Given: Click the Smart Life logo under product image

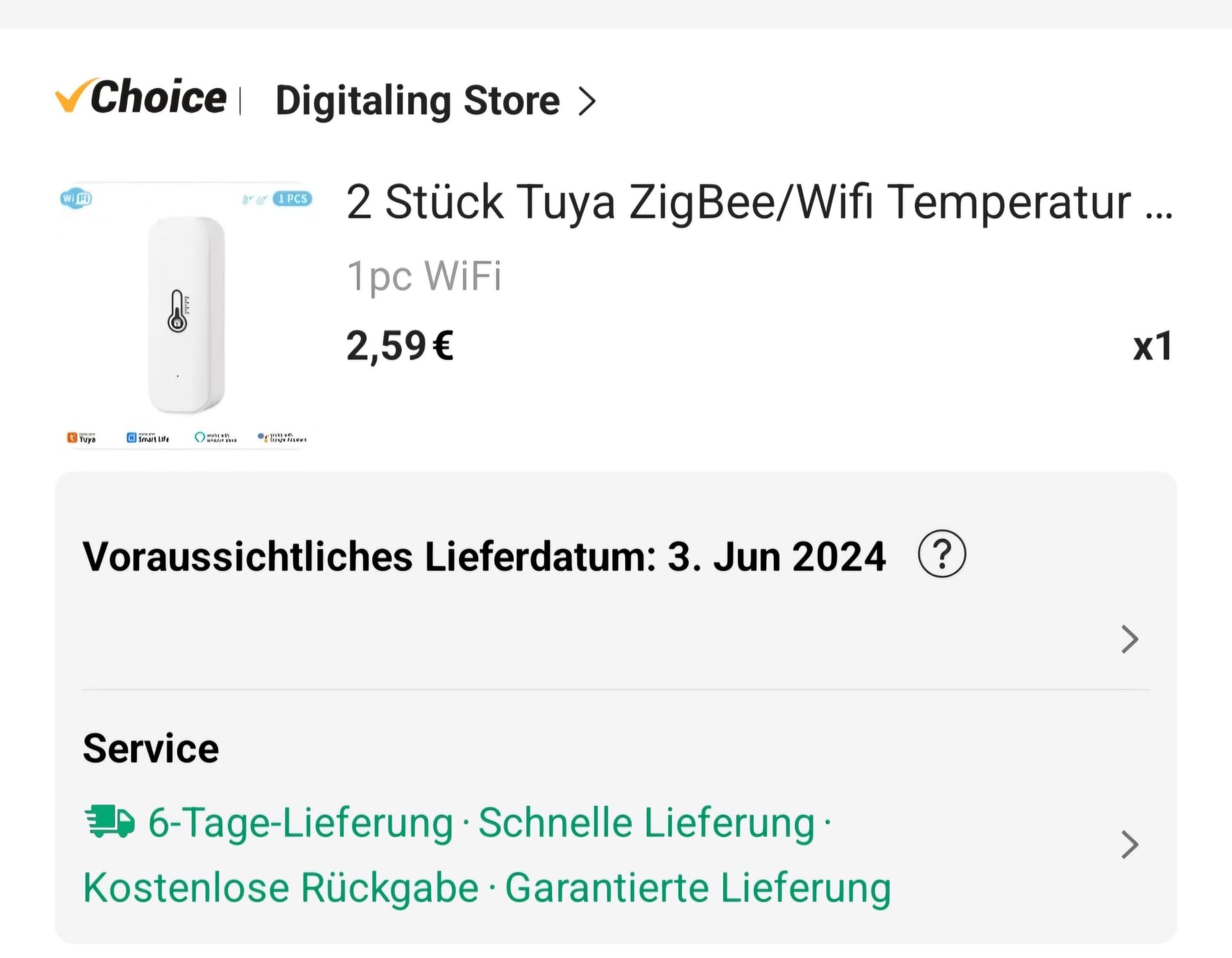Looking at the screenshot, I should [148, 438].
